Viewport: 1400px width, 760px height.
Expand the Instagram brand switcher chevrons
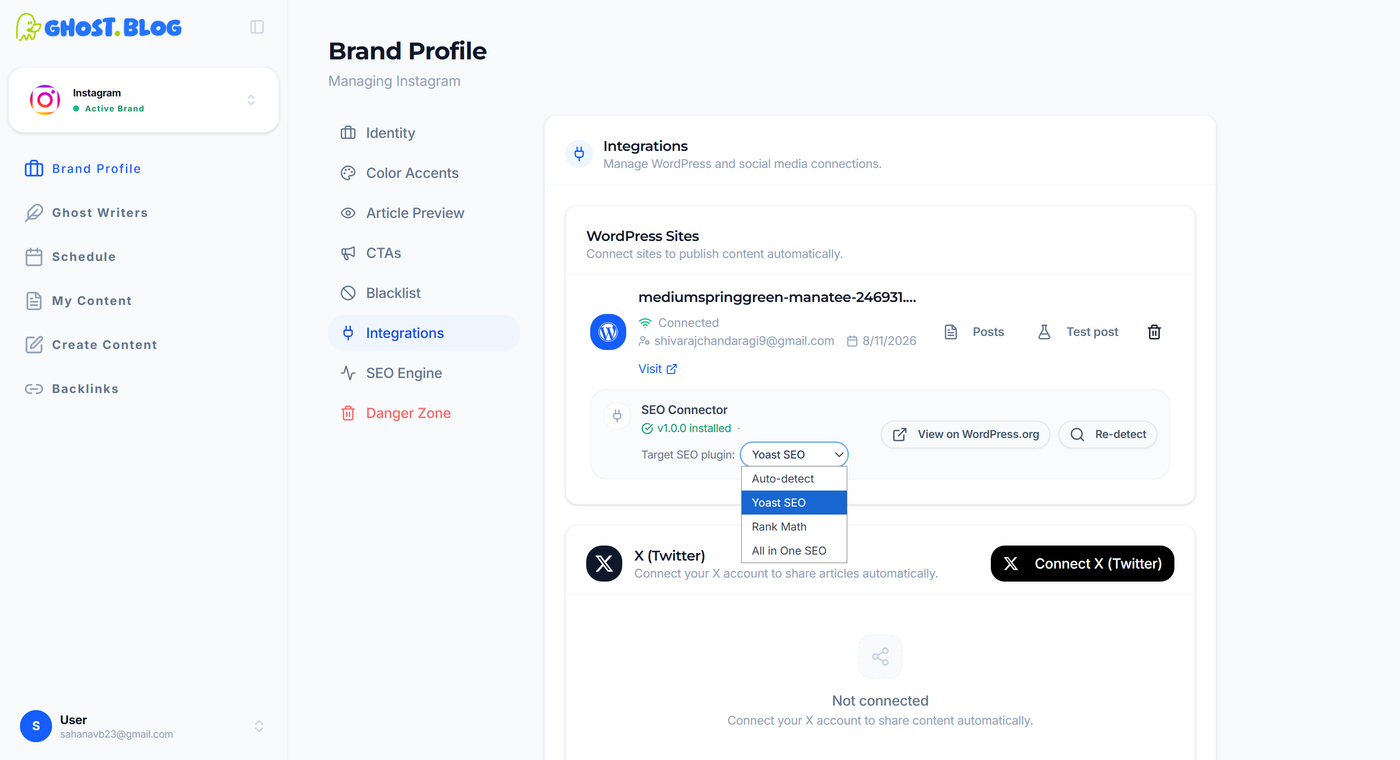click(251, 100)
